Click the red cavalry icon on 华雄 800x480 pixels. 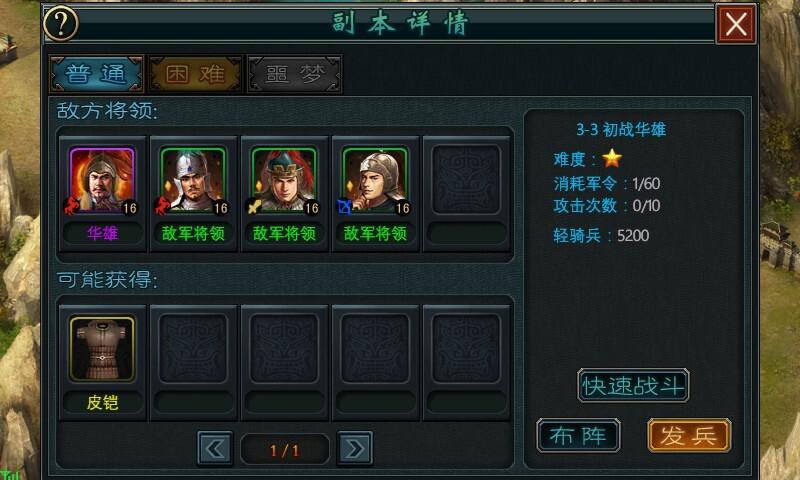click(71, 206)
